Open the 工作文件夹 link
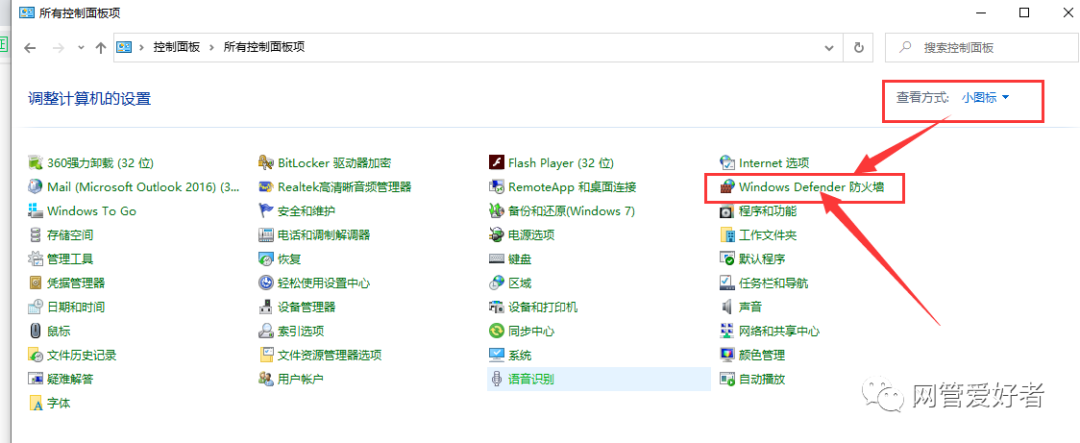The height and width of the screenshot is (443, 1080). [x=768, y=235]
